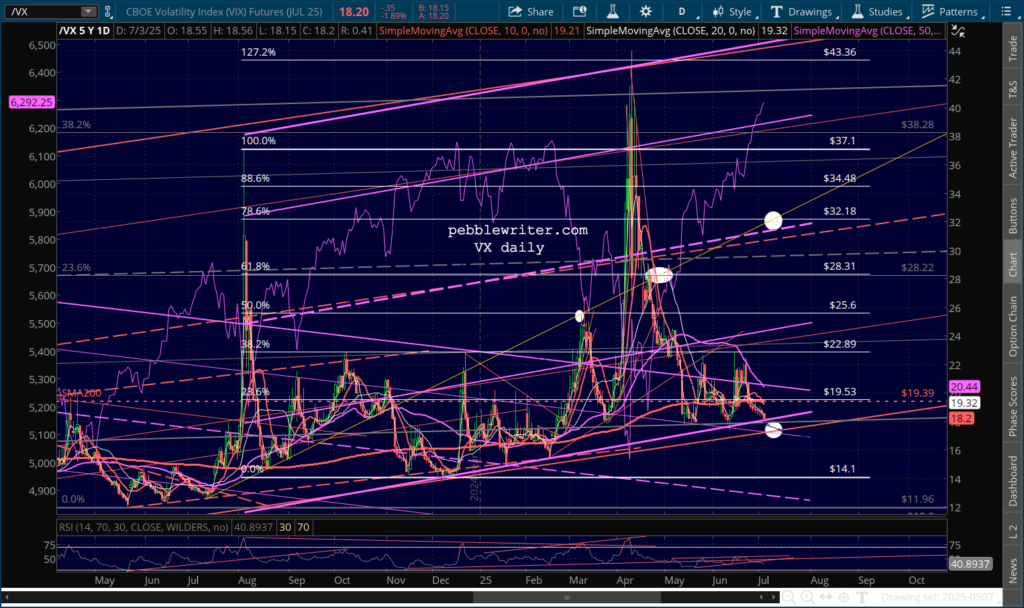The height and width of the screenshot is (608, 1024).
Task: Select white oval marker near 61.8% line
Action: (660, 275)
